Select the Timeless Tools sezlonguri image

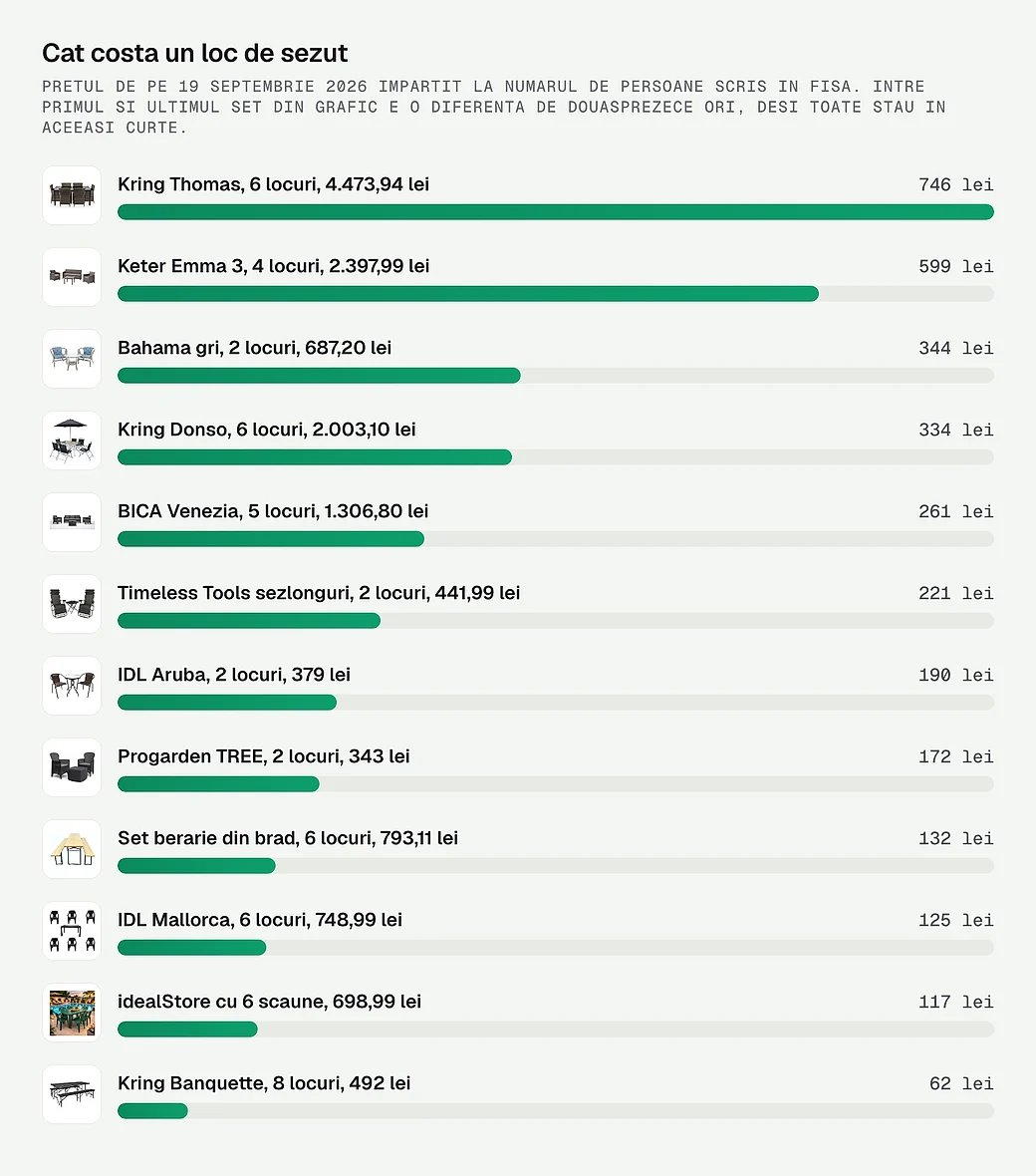[x=72, y=604]
